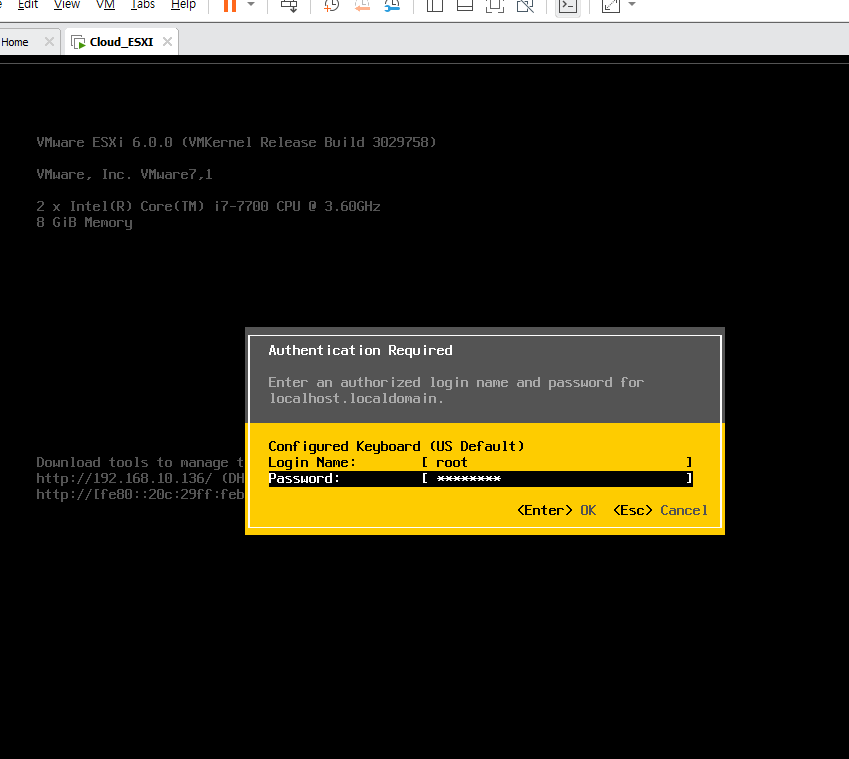This screenshot has width=849, height=759.
Task: Revert the VM to its snapshot
Action: [x=362, y=5]
